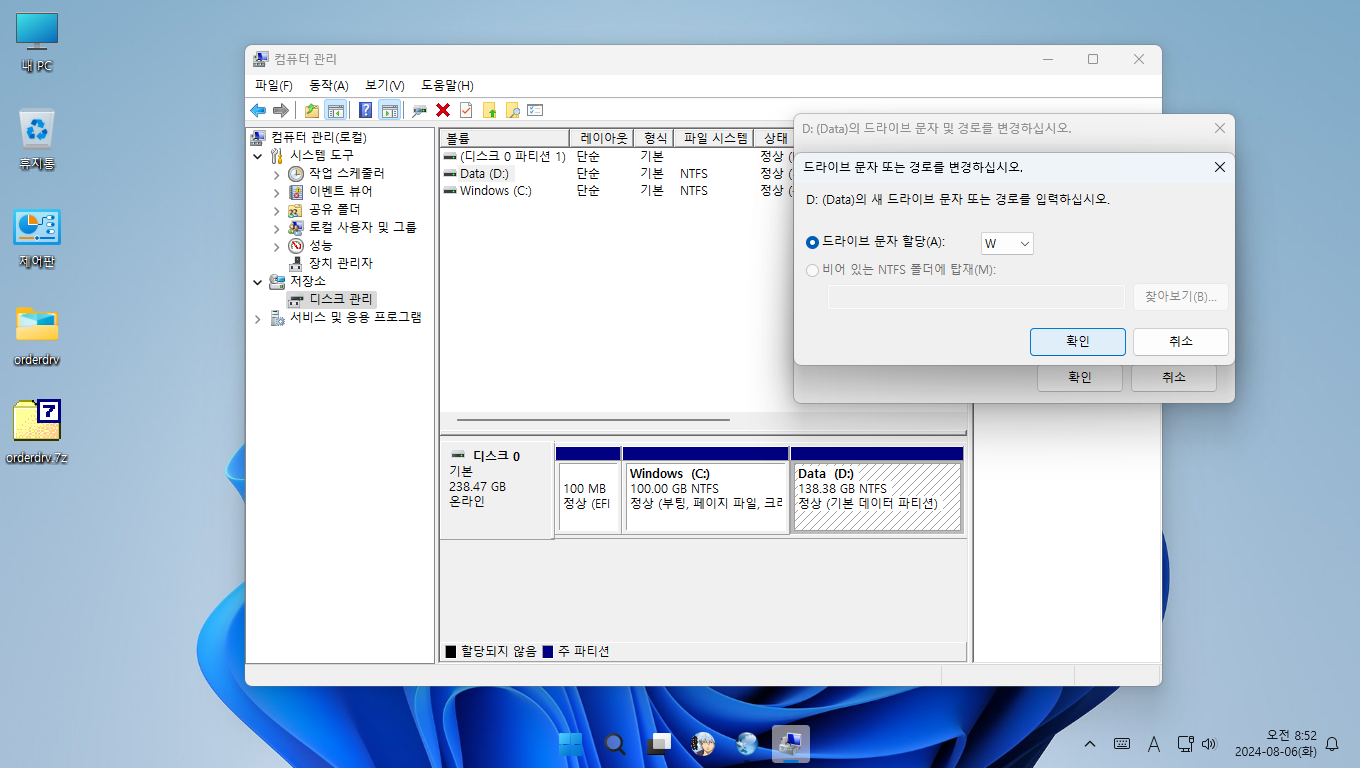
Task: Click the Computer Management taskbar icon
Action: coord(791,743)
